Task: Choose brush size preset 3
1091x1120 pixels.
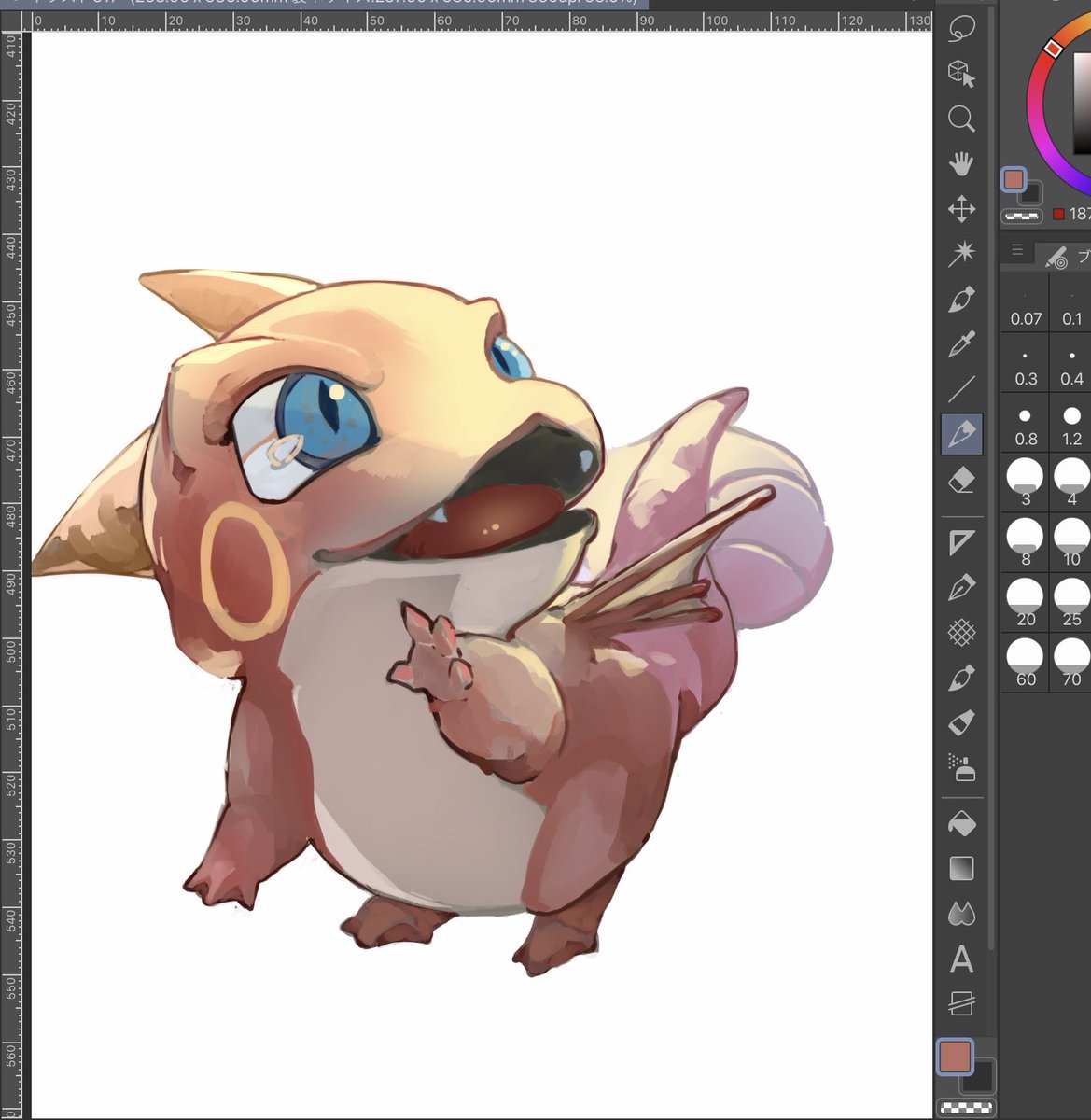Action: pos(1026,483)
